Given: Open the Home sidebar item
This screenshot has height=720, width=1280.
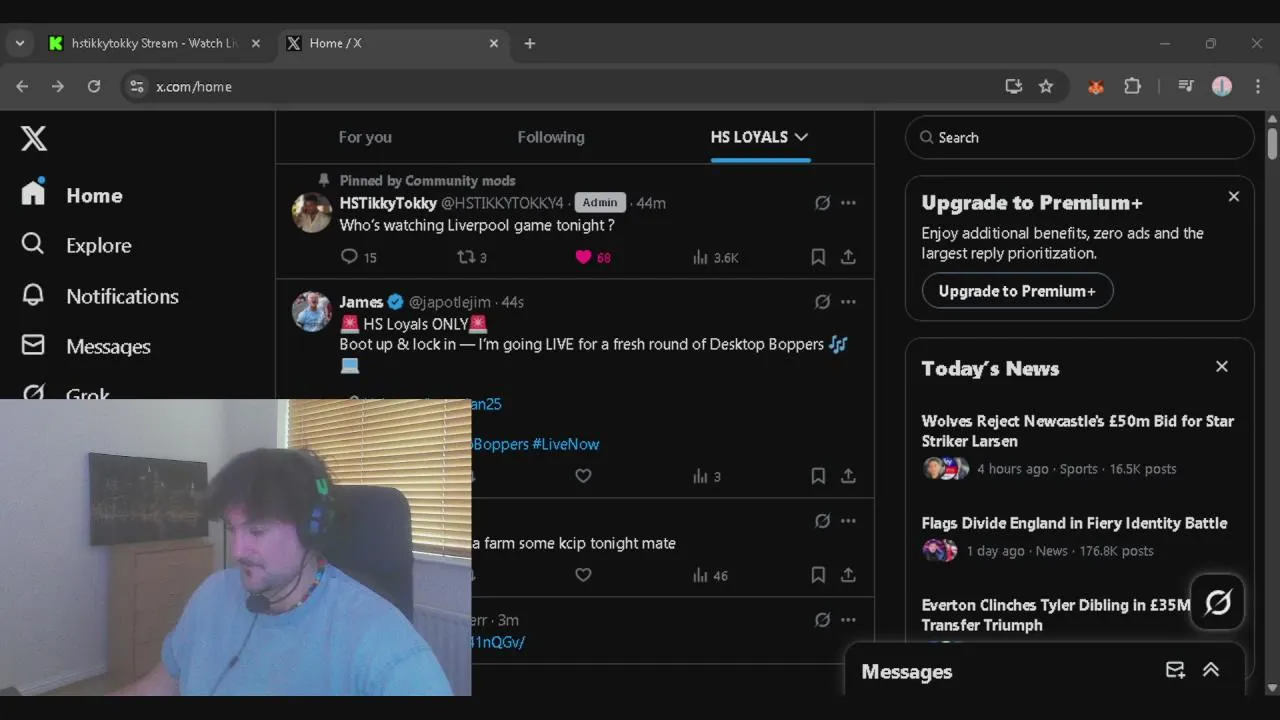Looking at the screenshot, I should click(72, 195).
